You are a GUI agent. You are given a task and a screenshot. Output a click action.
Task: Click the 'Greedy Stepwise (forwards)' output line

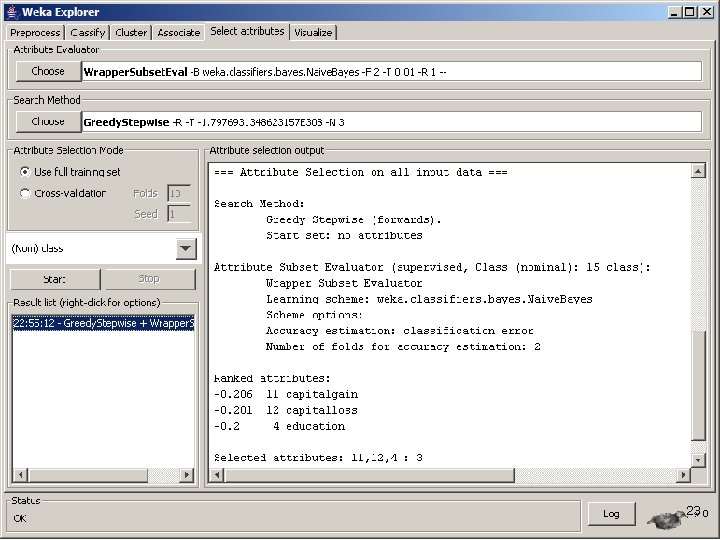pyautogui.click(x=354, y=220)
